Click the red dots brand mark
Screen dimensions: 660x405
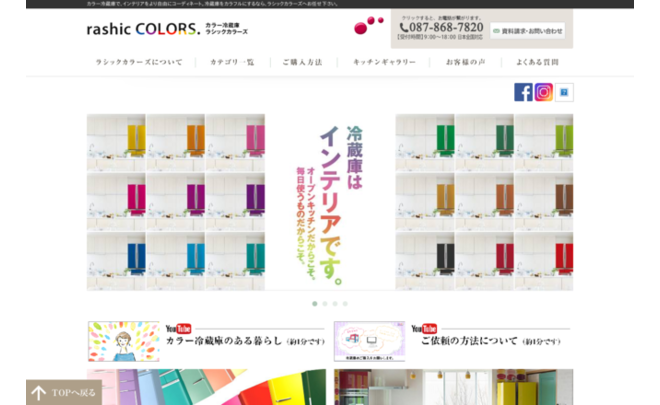click(368, 23)
